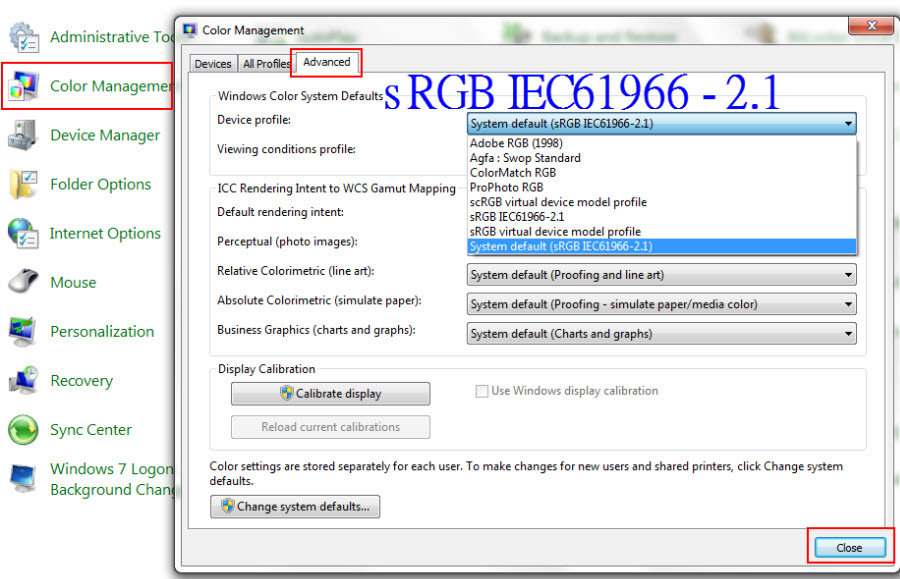Select the Advanced tab
The image size is (900, 579).
pyautogui.click(x=327, y=62)
